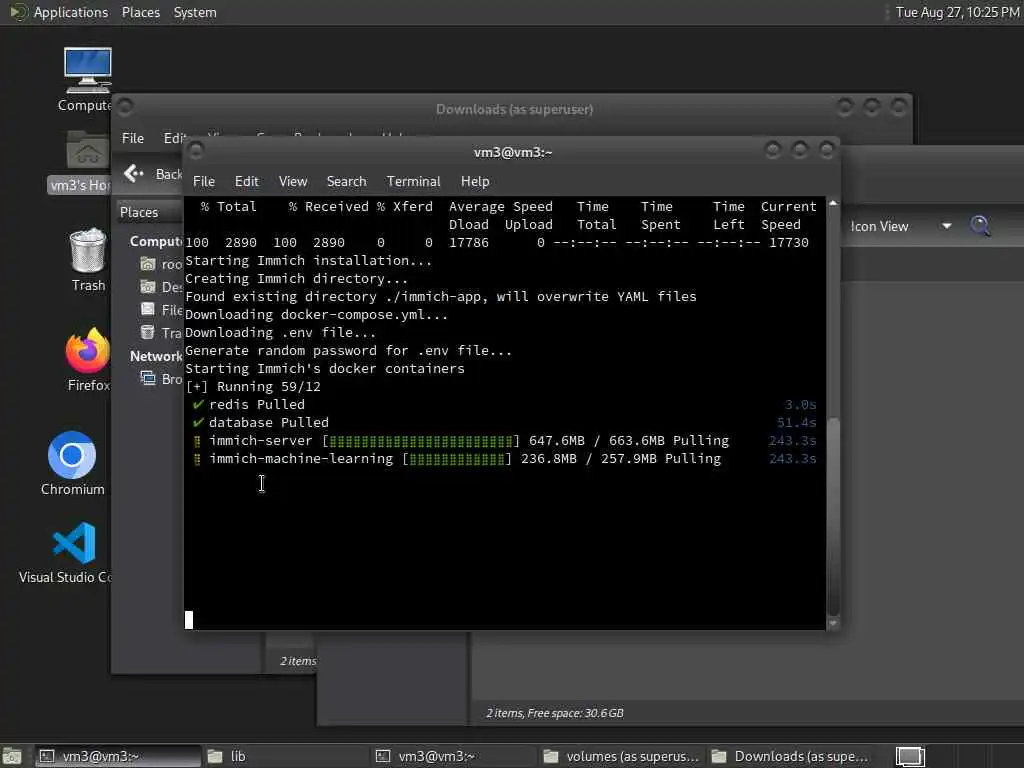Click immich-server progress bar
The width and height of the screenshot is (1024, 768).
(421, 441)
